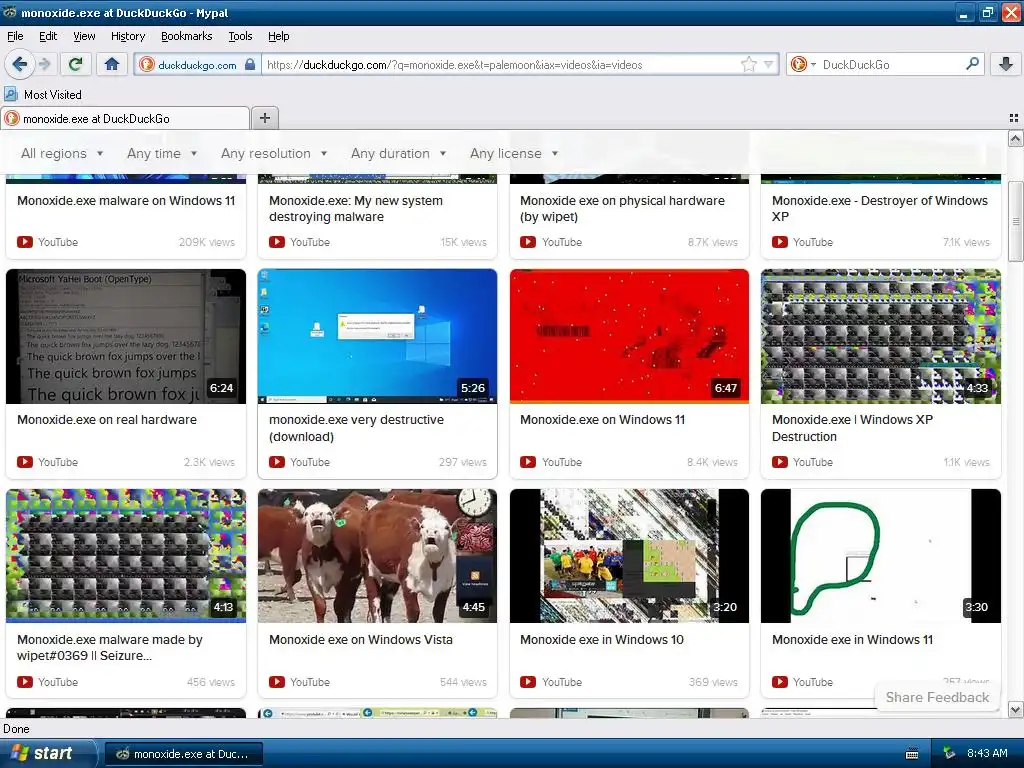Screen dimensions: 1024x768
Task: Click YouTube icon under Monoxide.exe on real hardware
Action: pos(25,462)
